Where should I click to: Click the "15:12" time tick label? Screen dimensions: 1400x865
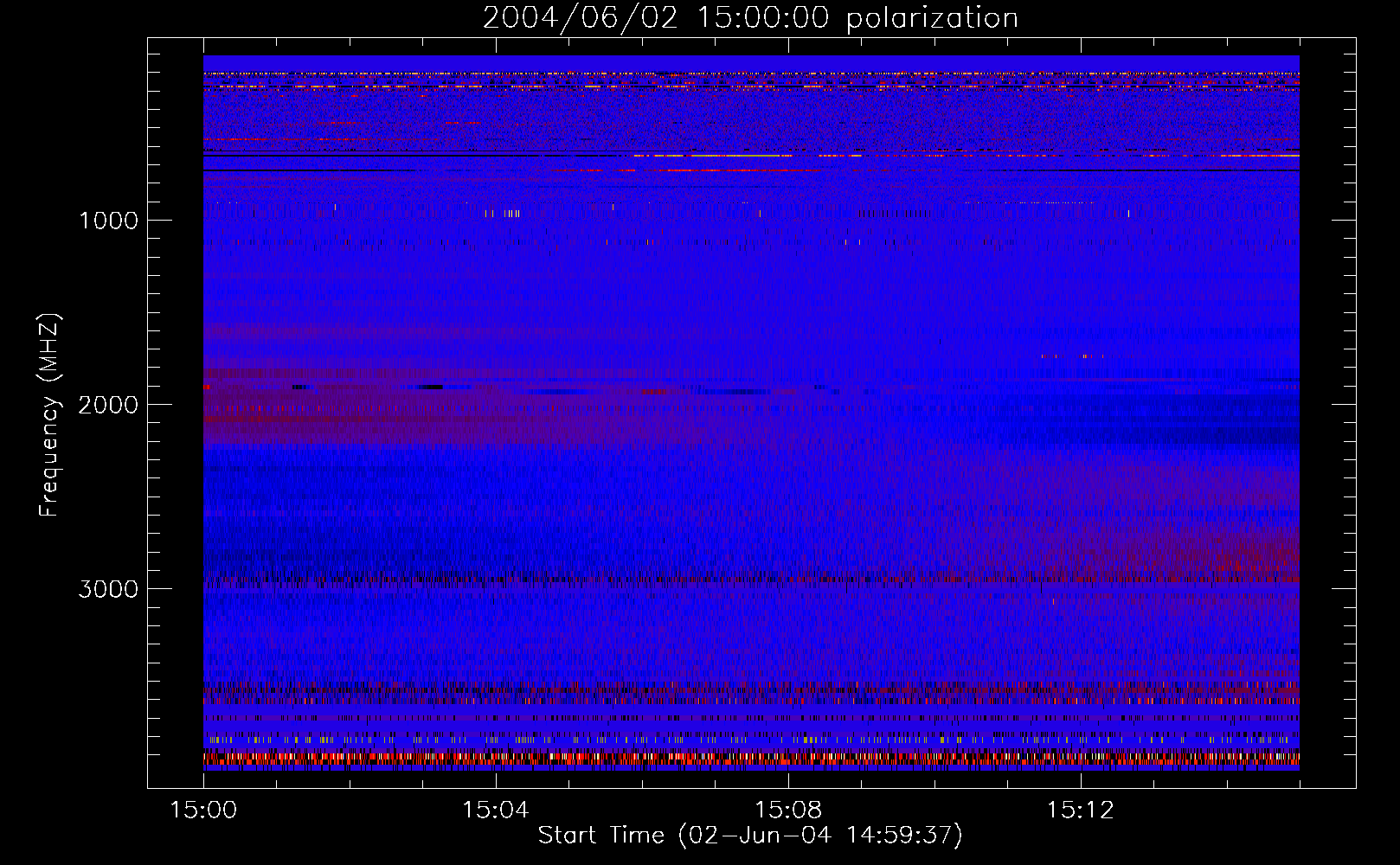(x=1080, y=811)
